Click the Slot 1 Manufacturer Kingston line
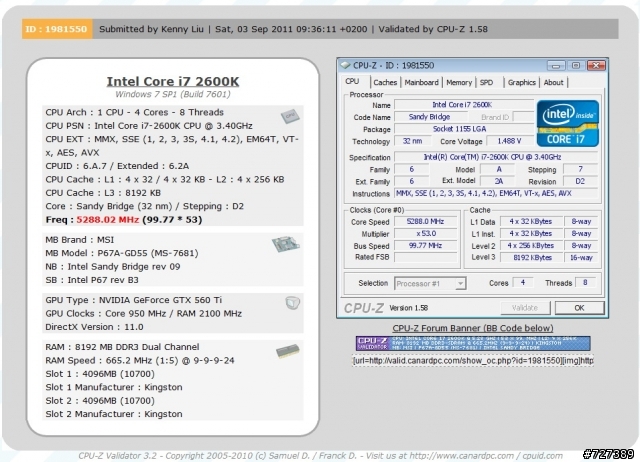 pyautogui.click(x=114, y=387)
